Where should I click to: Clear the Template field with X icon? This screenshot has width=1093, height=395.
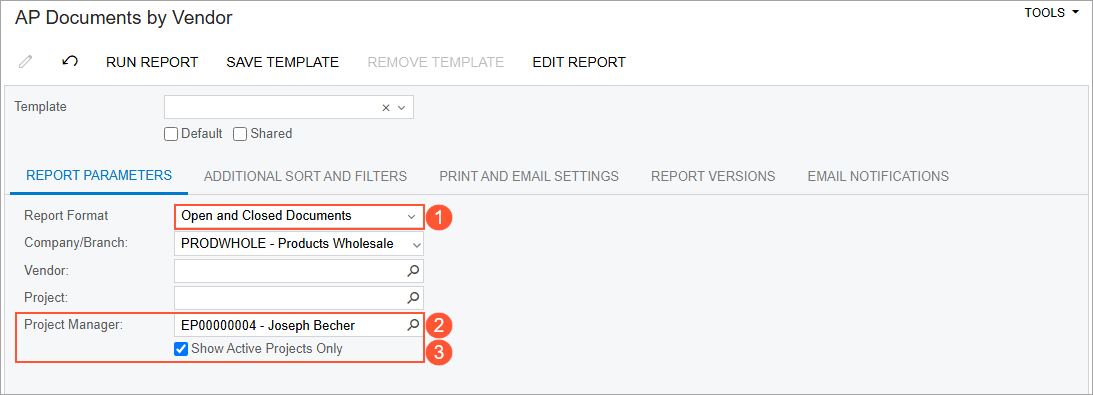[x=385, y=107]
